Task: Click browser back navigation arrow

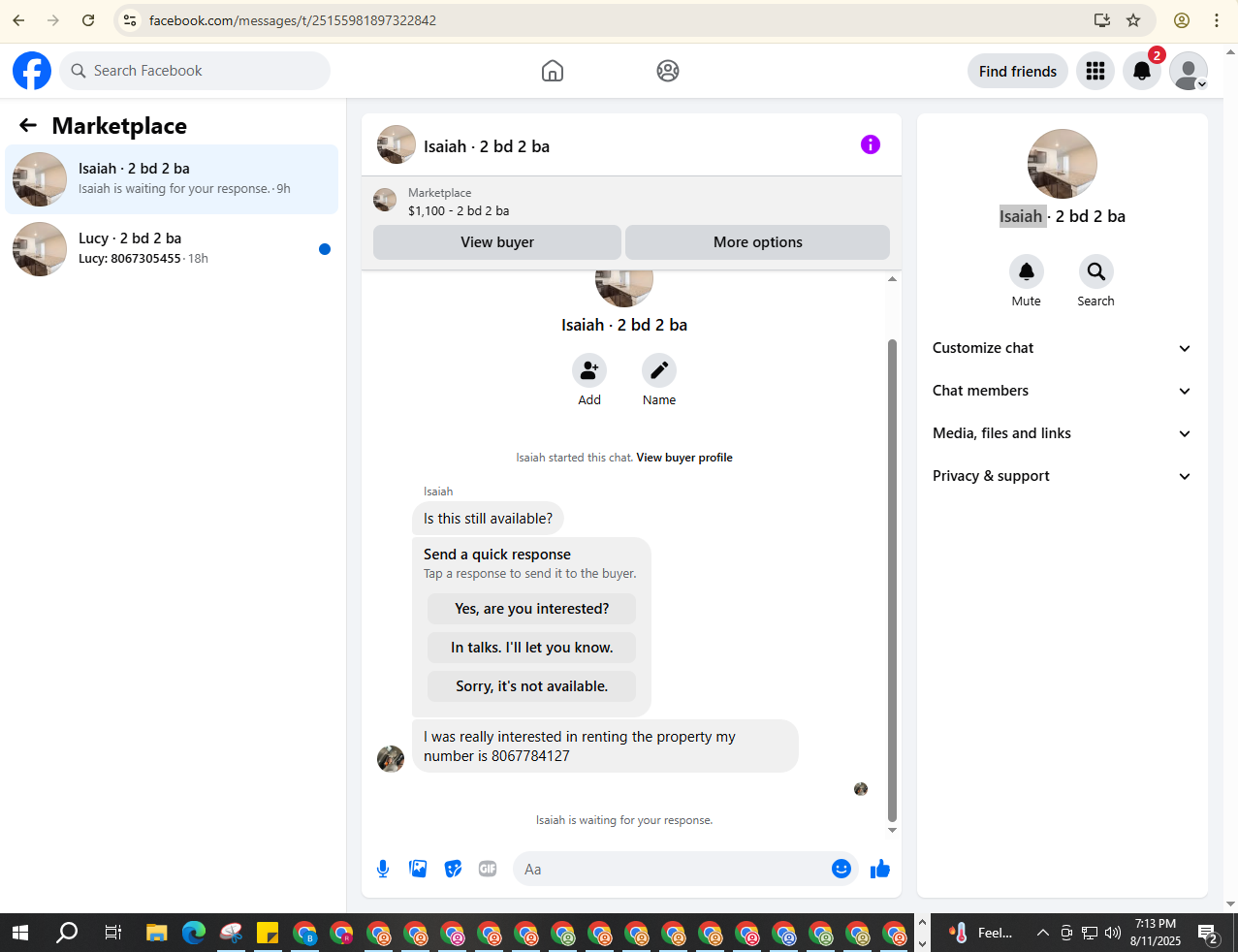Action: (18, 20)
